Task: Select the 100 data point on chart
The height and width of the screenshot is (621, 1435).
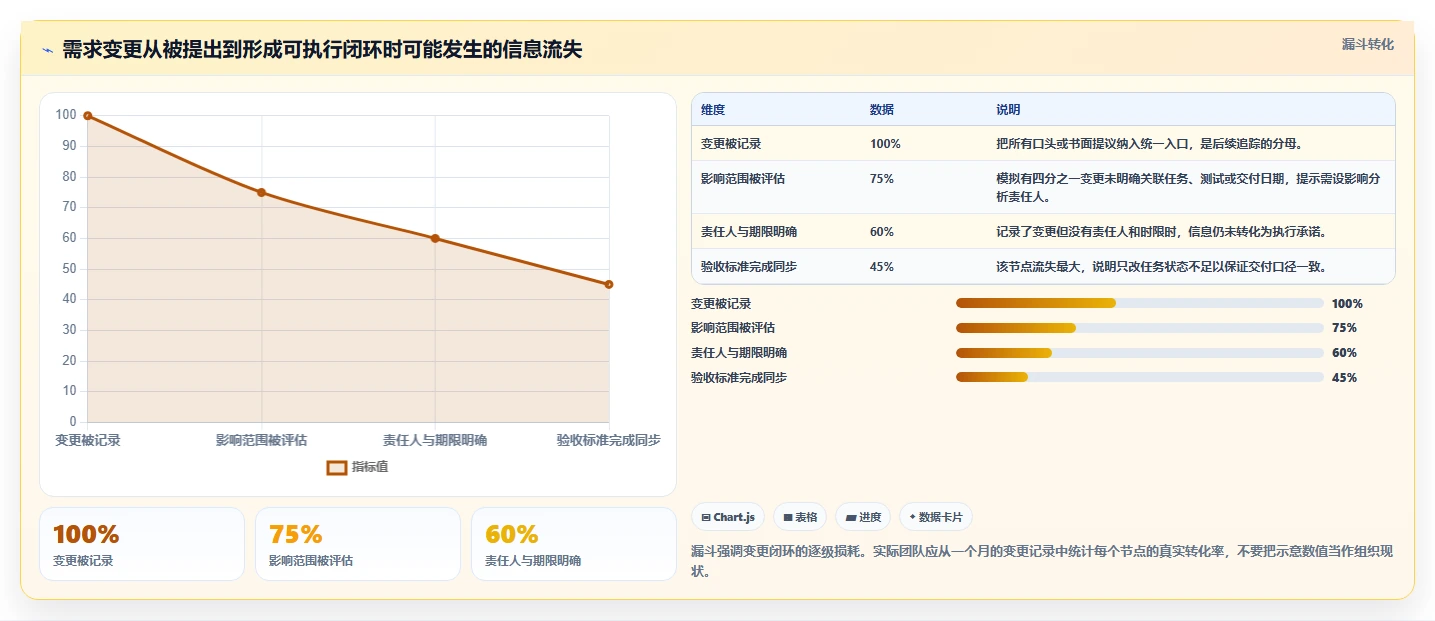Action: click(x=88, y=116)
